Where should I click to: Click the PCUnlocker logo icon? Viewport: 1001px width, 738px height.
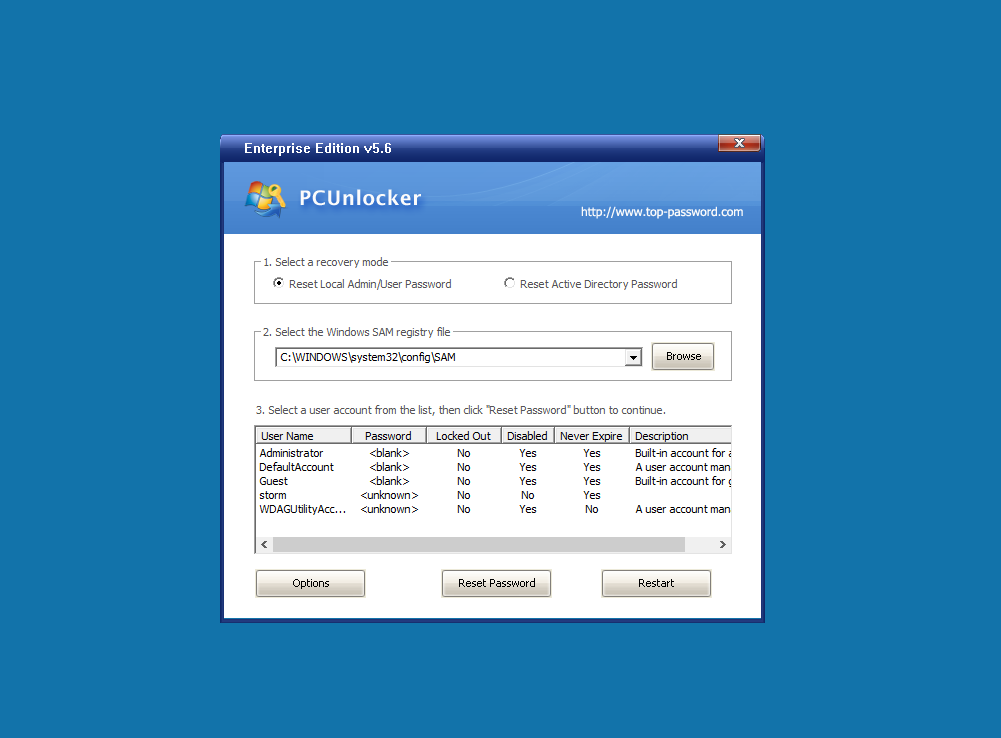265,199
